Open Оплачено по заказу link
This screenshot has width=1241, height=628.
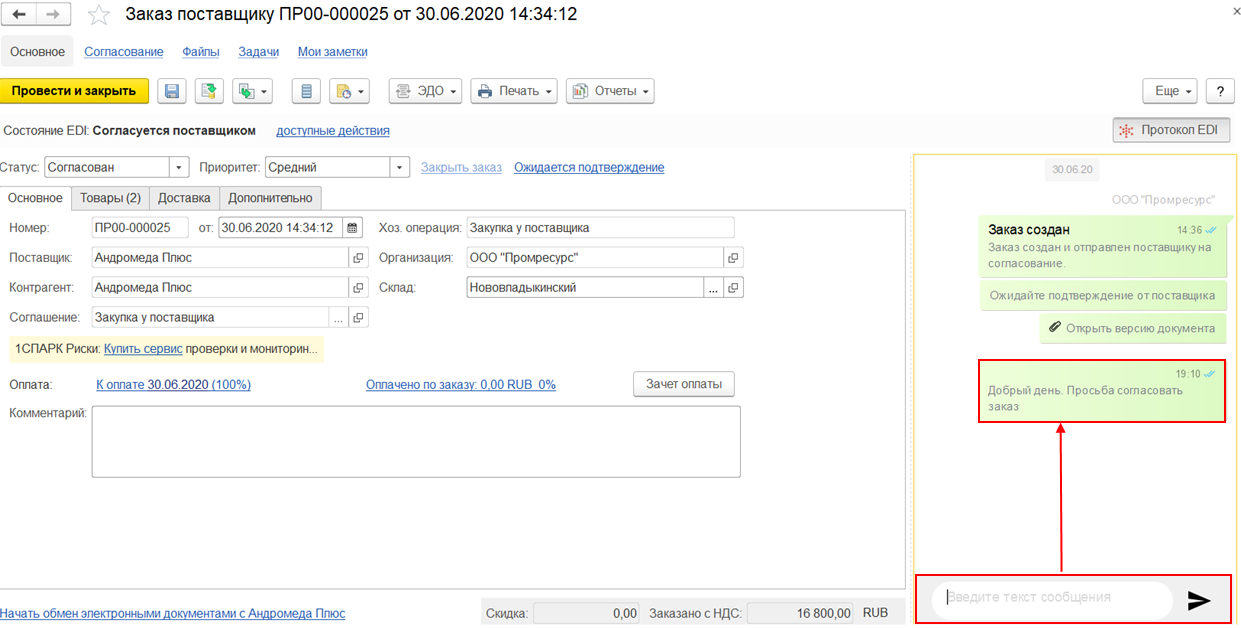click(x=461, y=385)
